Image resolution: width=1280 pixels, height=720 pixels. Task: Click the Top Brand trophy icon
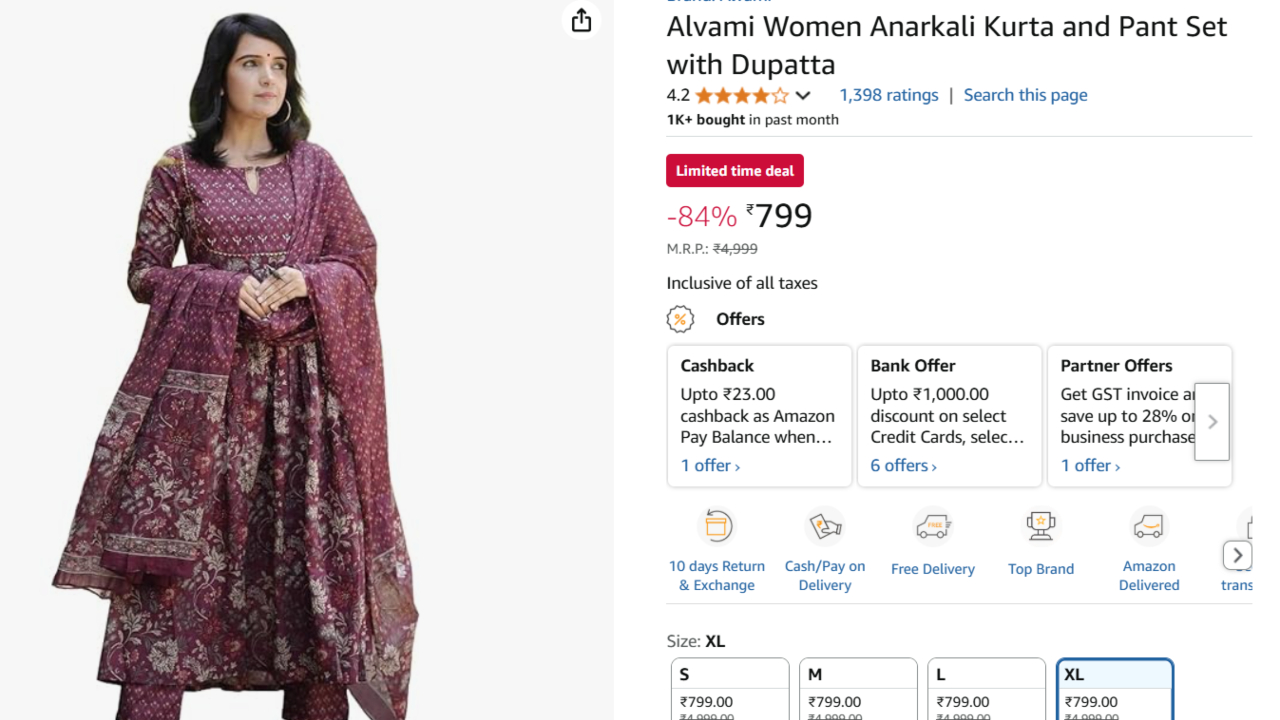(1040, 525)
